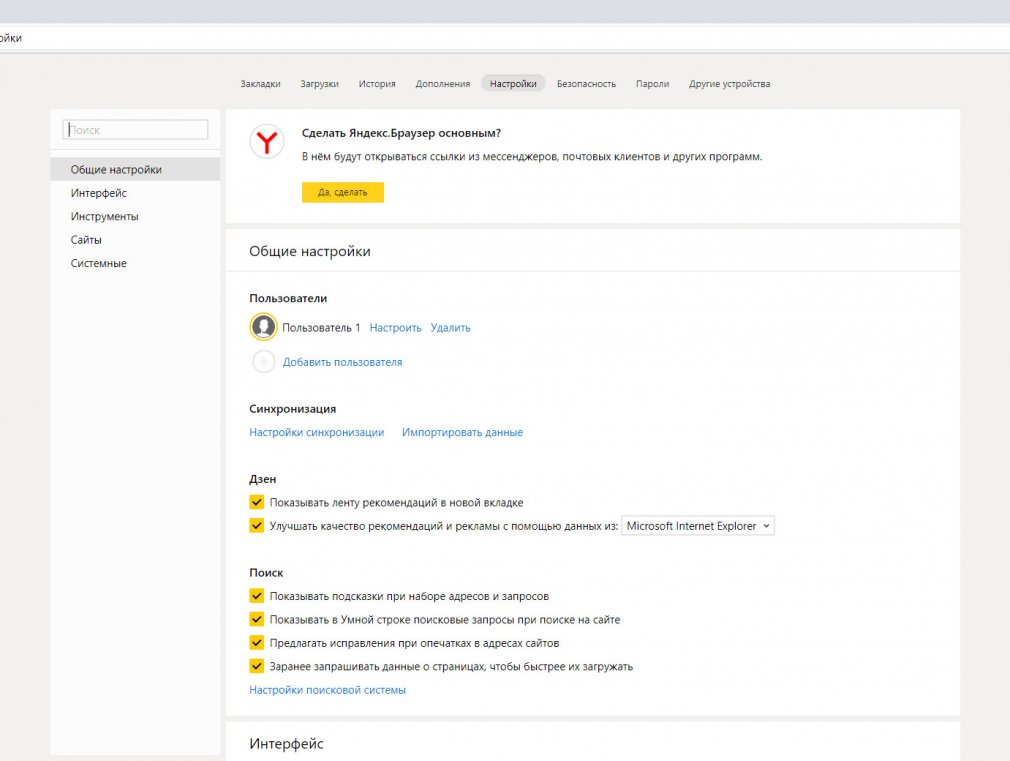Select the Настройки tab
The width and height of the screenshot is (1010, 761).
click(x=513, y=84)
